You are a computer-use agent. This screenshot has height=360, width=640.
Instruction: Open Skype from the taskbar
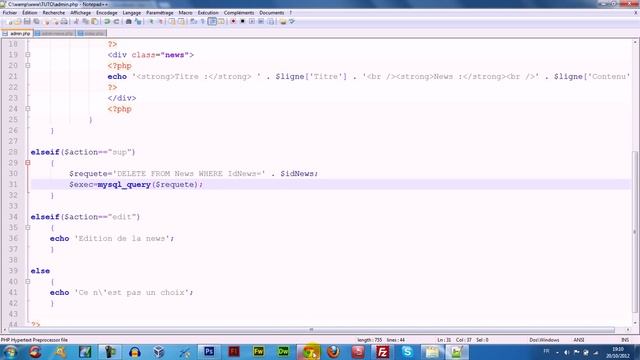[x=407, y=352]
